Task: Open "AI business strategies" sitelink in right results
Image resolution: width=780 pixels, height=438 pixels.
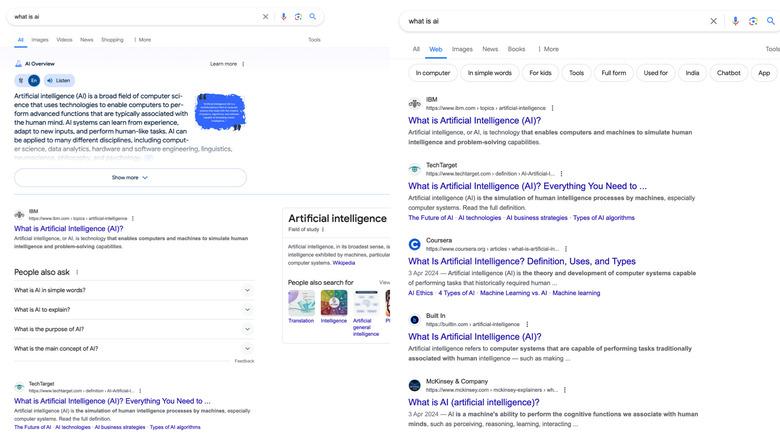Action: click(x=537, y=218)
